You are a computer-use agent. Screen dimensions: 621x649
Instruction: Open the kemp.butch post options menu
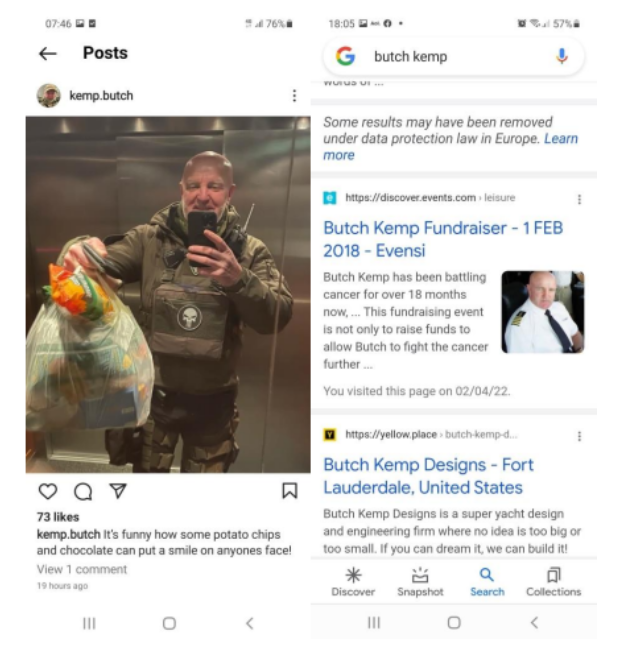pos(294,96)
